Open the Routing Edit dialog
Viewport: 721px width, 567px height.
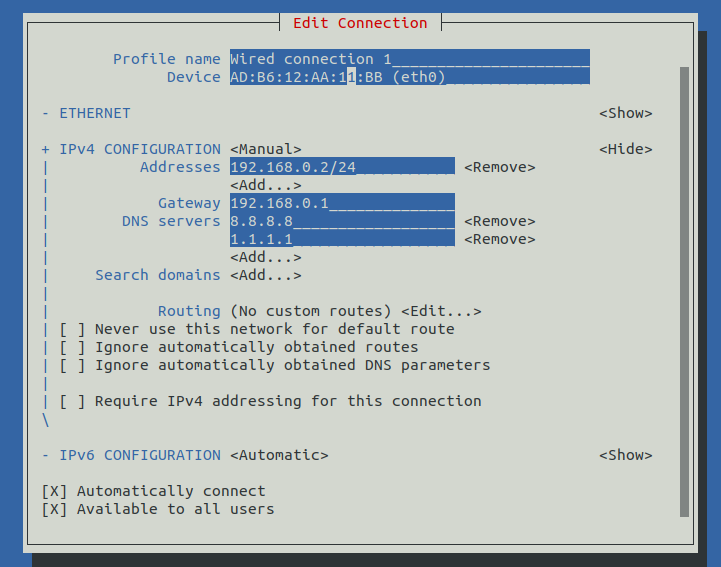(441, 311)
